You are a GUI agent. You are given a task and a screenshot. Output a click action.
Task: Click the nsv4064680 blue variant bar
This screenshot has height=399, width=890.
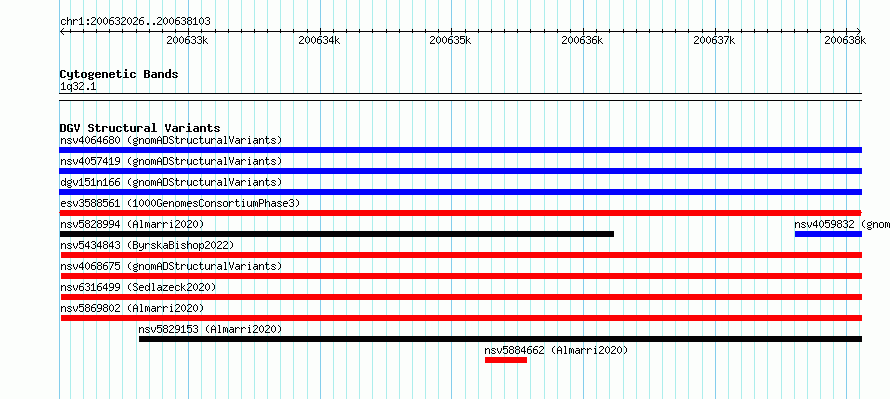pyautogui.click(x=460, y=150)
